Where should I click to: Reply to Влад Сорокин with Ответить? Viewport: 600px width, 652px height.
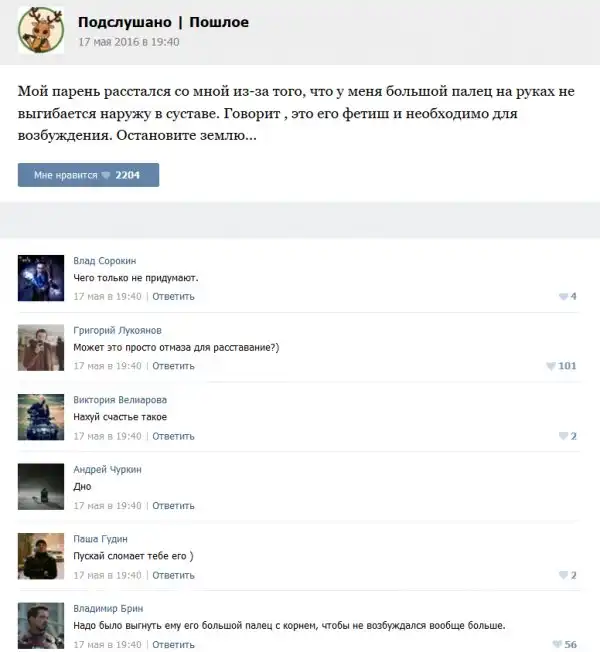coord(173,296)
